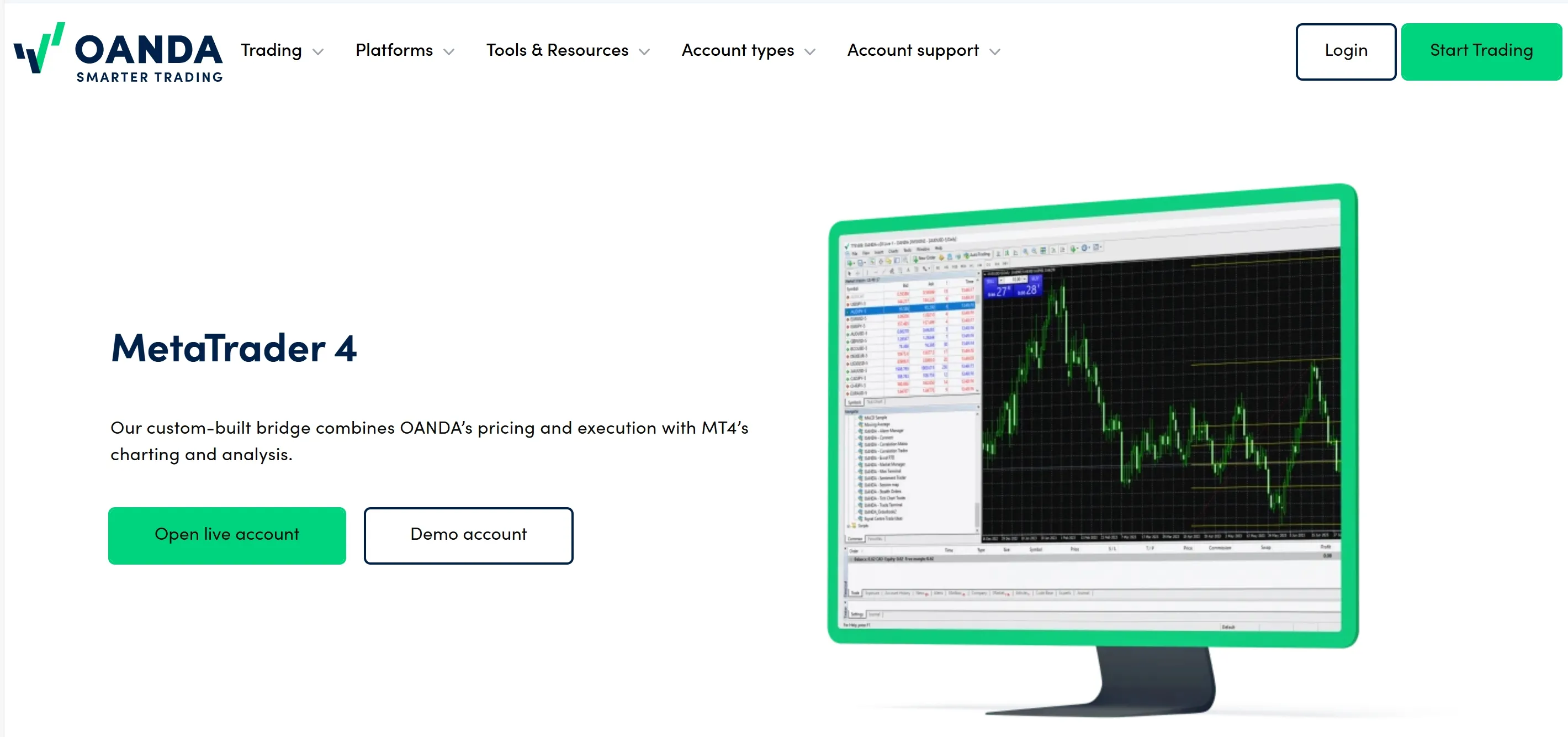
Task: Click the Start Trading button
Action: 1481,52
